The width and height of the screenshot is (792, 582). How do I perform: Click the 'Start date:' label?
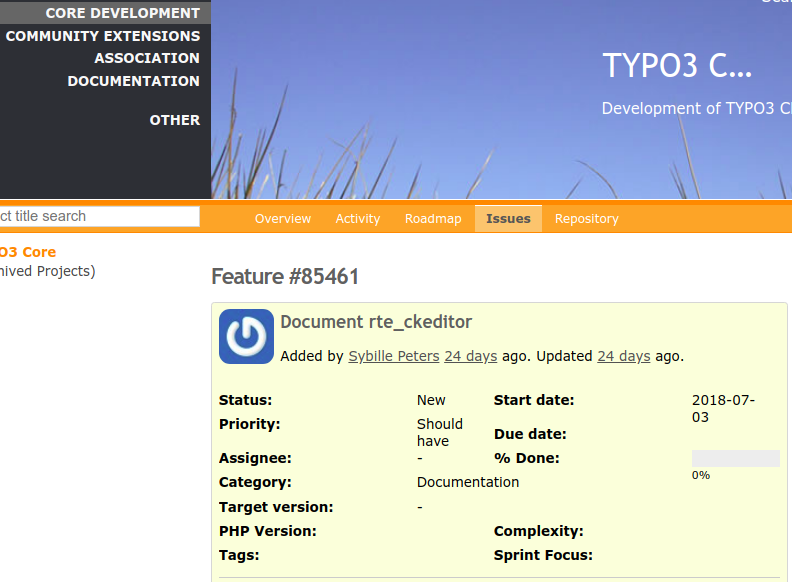click(534, 400)
